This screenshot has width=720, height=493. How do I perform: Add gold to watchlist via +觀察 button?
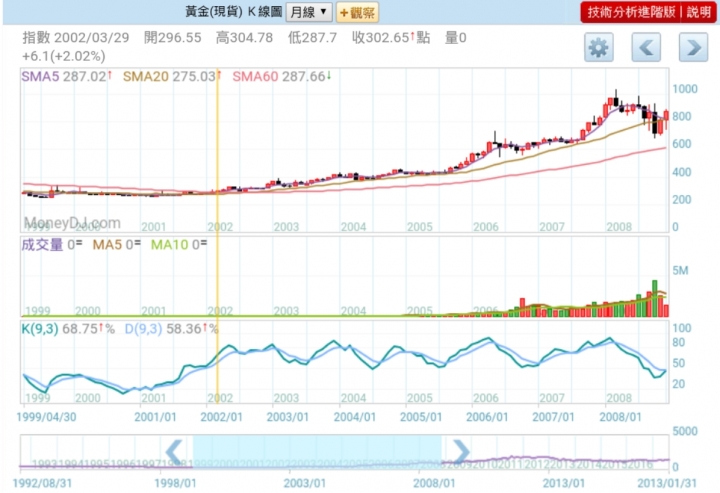pyautogui.click(x=358, y=12)
